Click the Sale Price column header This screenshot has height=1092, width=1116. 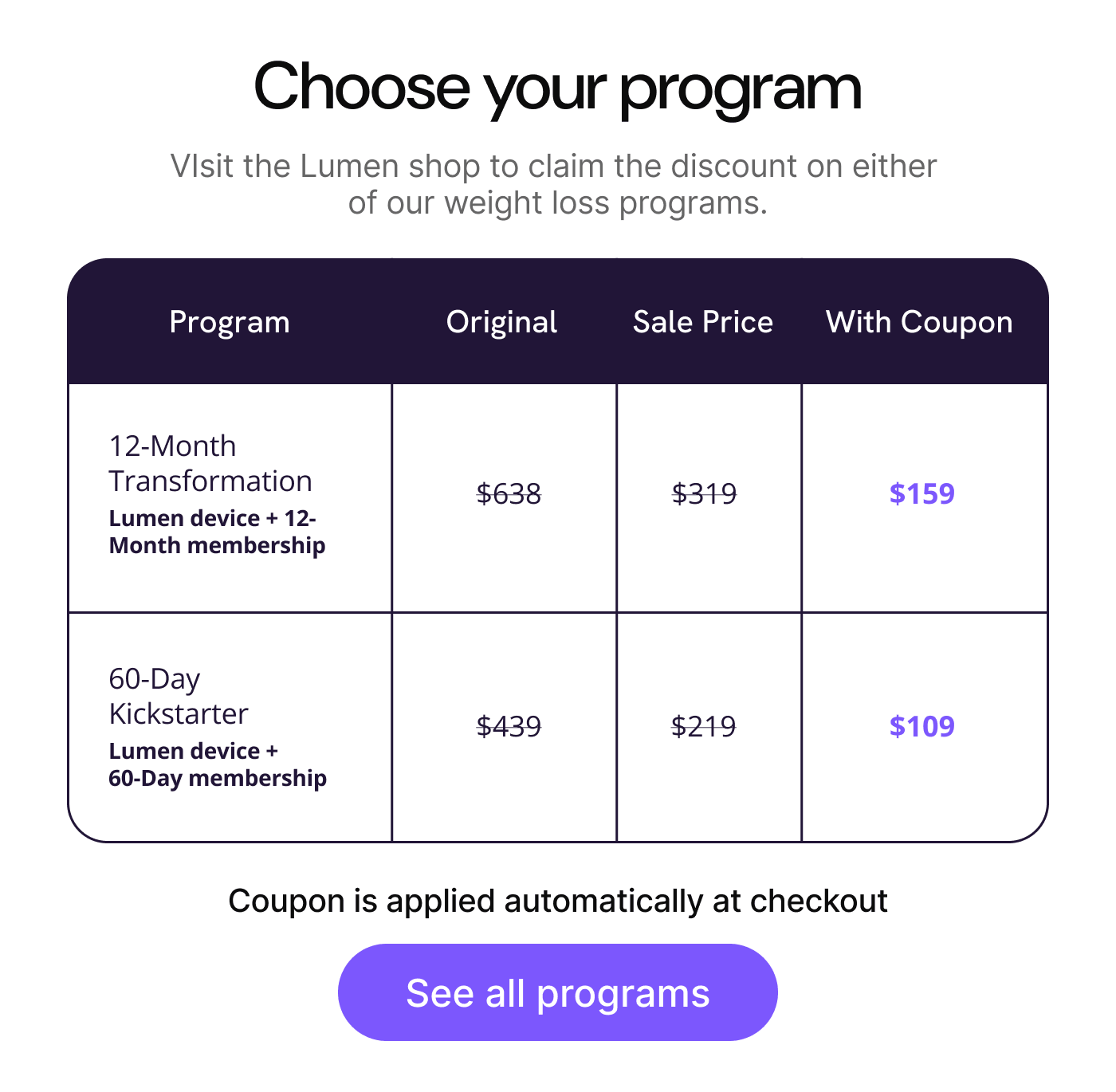pyautogui.click(x=702, y=322)
